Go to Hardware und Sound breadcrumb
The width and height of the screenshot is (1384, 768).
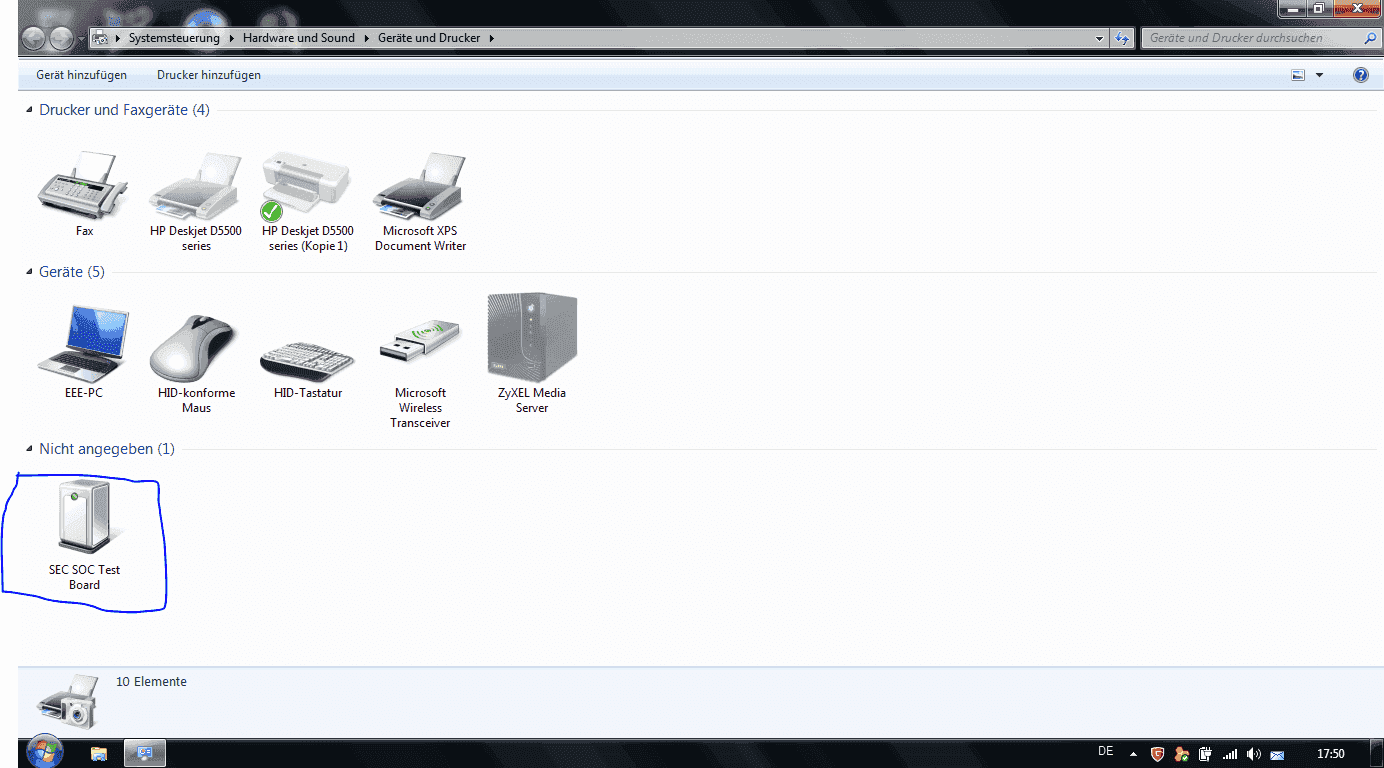[299, 38]
